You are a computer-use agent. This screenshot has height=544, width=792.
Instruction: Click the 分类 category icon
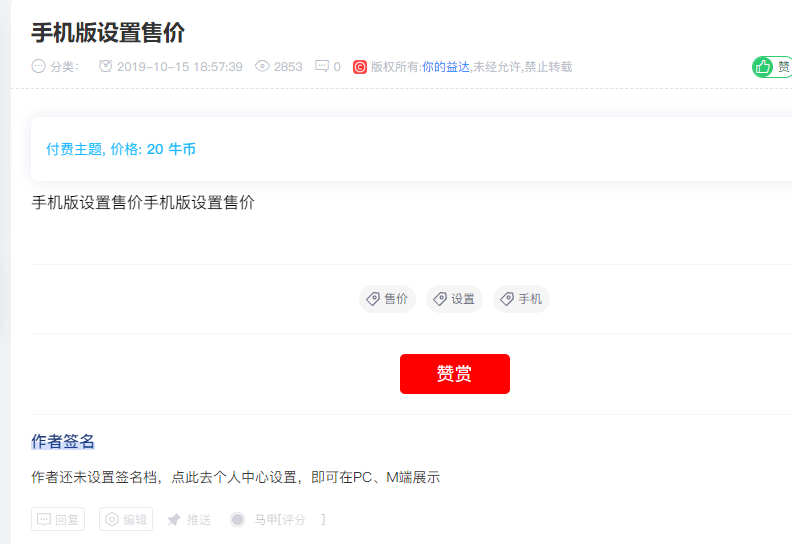point(38,66)
